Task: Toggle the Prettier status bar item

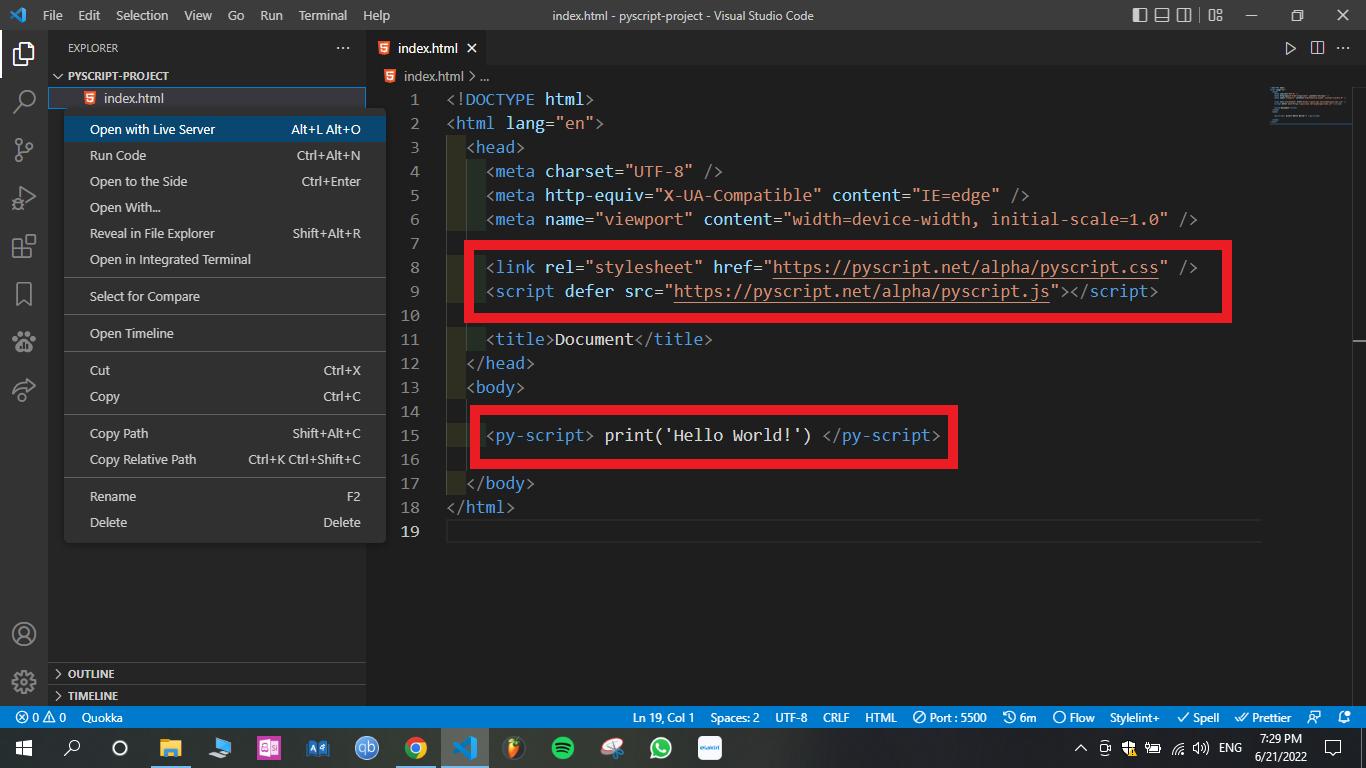Action: tap(1264, 718)
